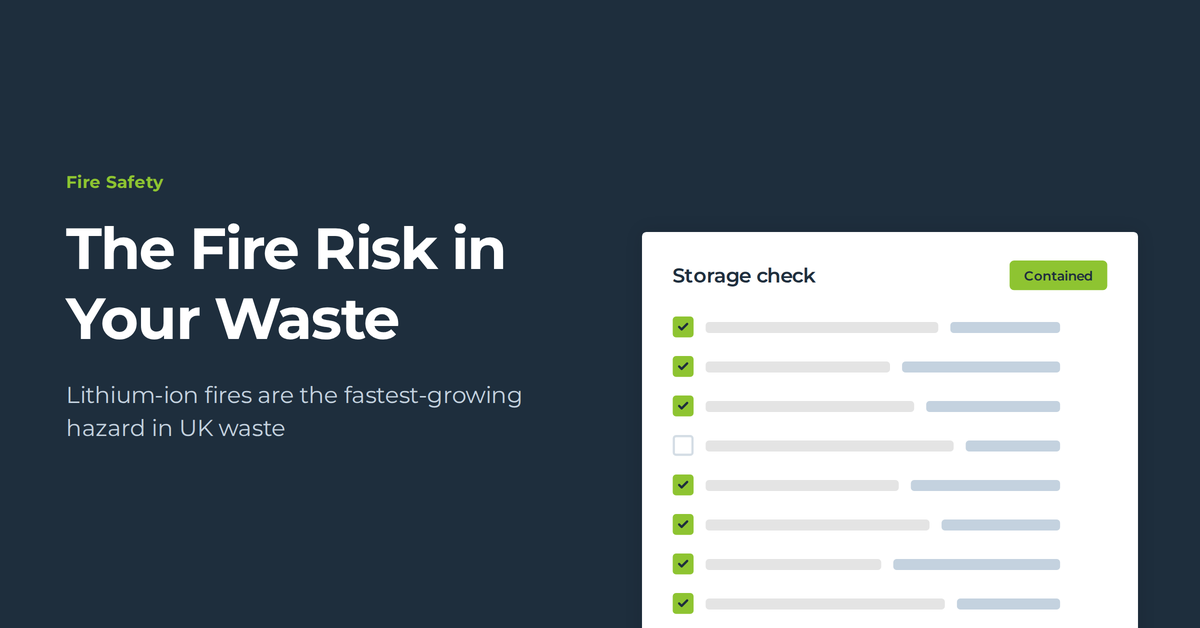Screen dimensions: 1200x628
Task: Untick the first checkbox under Storage check
Action: click(x=683, y=327)
